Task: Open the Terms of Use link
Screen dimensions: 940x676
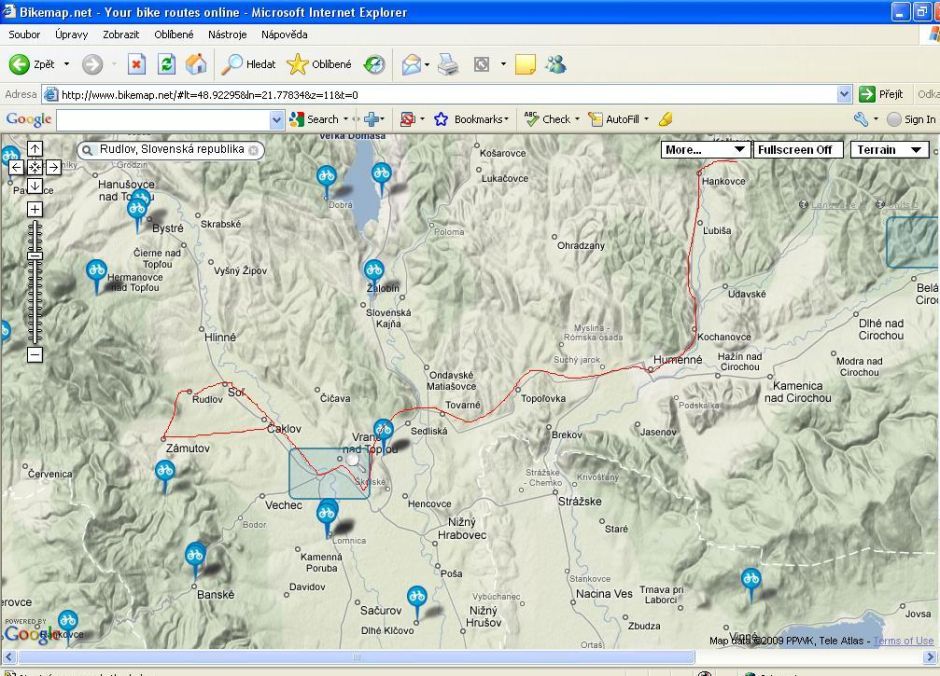Action: pyautogui.click(x=903, y=641)
